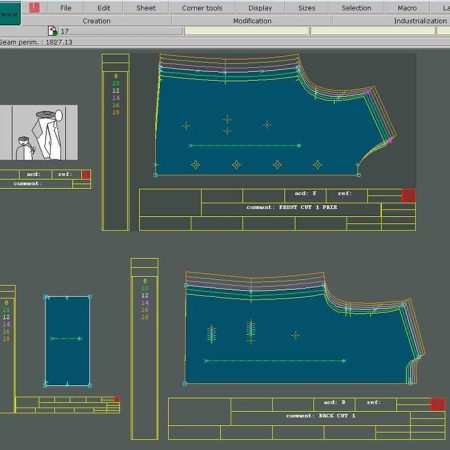Click the 'acd: B' cell of back sheet
The image size is (450, 450).
(334, 404)
